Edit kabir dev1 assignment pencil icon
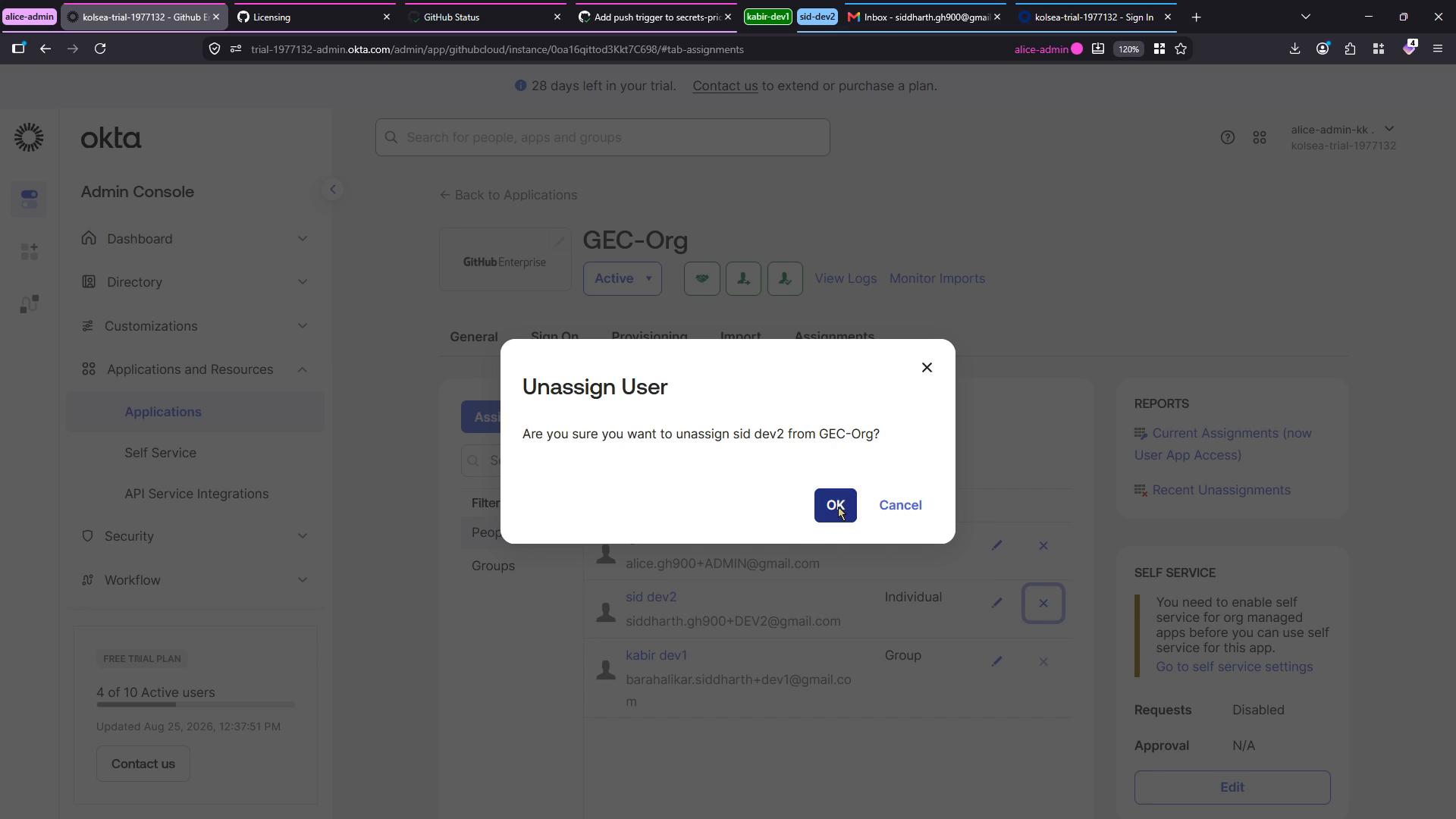1456x819 pixels. click(x=997, y=661)
